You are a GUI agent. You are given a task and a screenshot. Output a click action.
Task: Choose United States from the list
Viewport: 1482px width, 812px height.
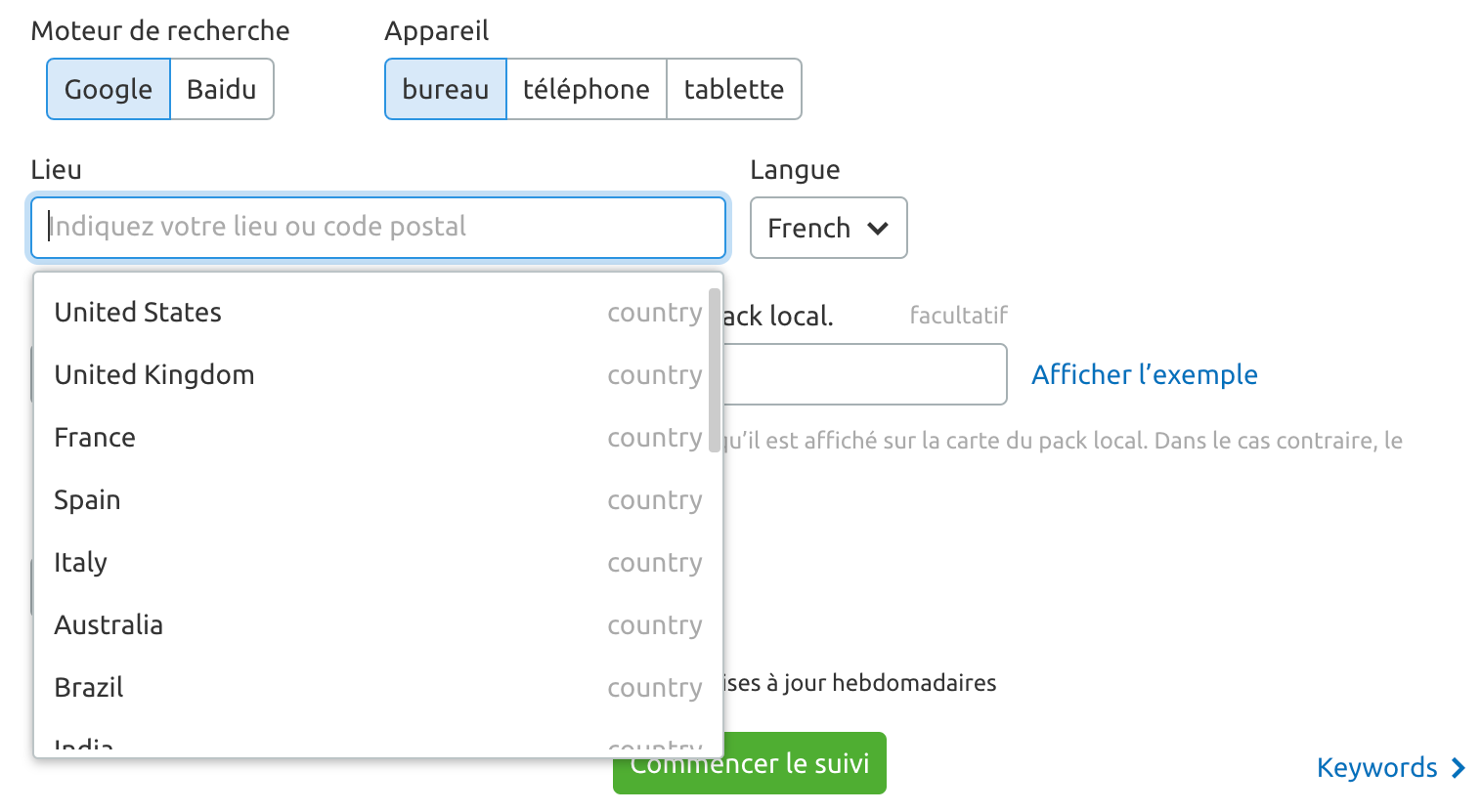(x=138, y=313)
